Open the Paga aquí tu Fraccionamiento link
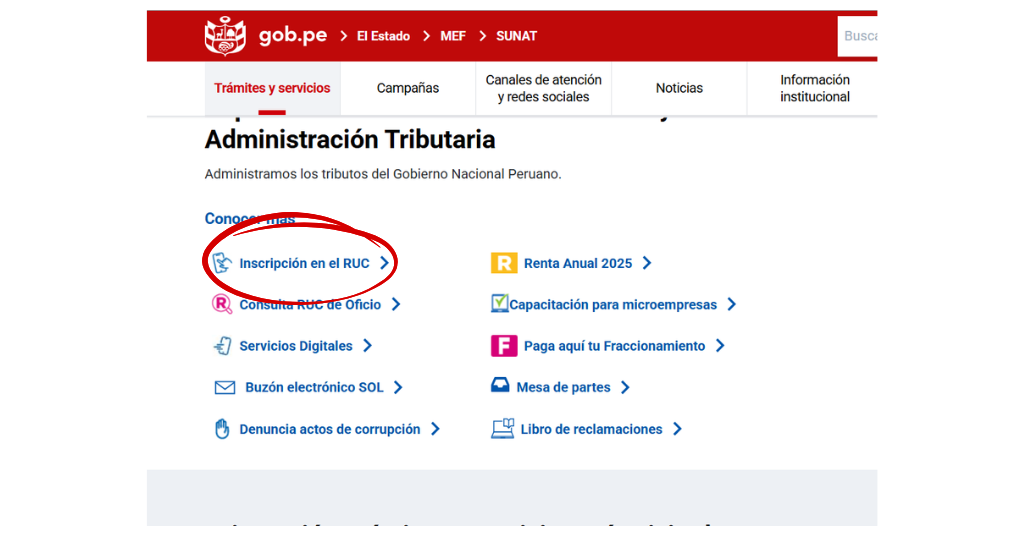 pos(615,345)
